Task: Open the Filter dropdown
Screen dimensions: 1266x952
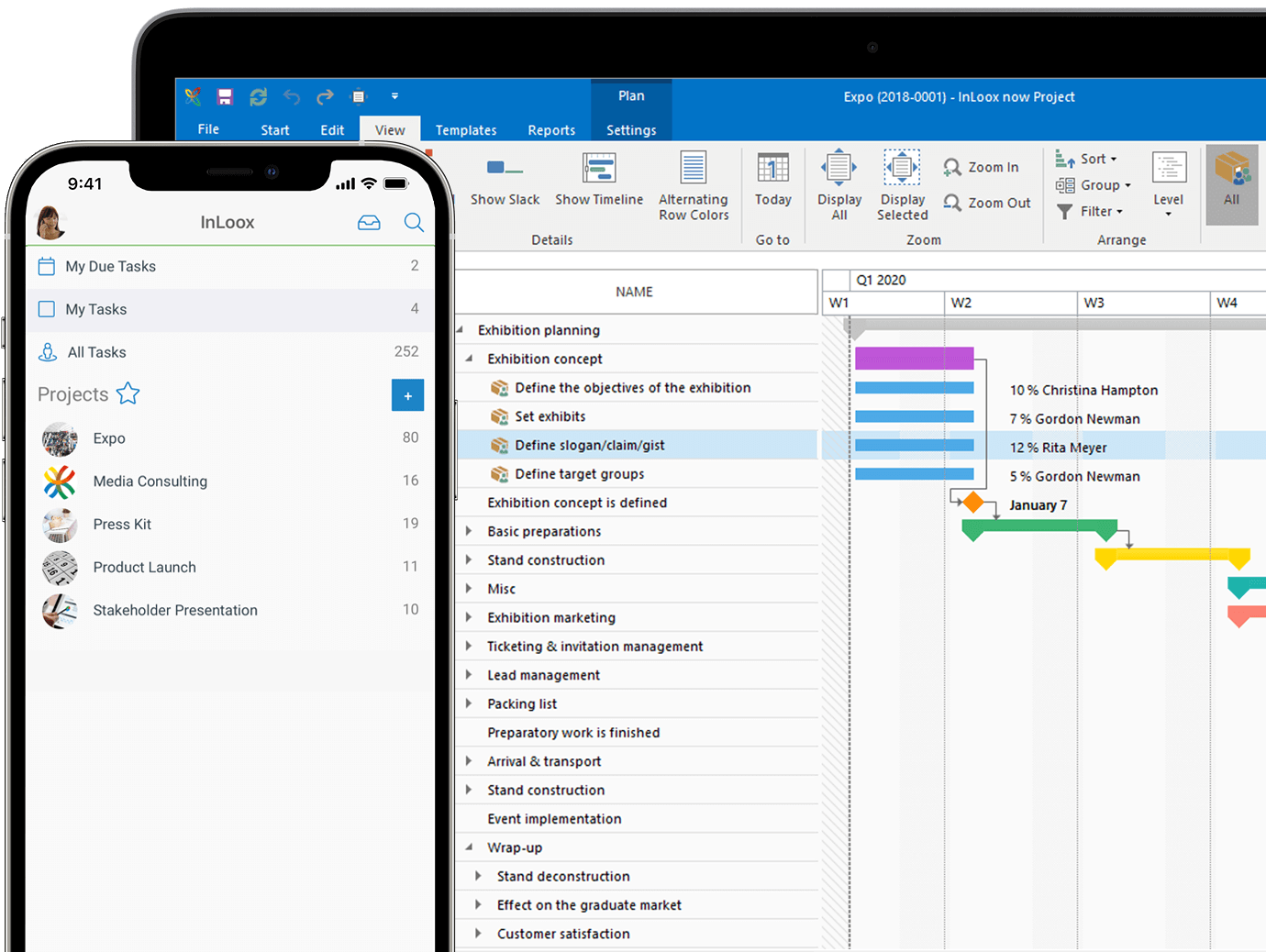Action: coord(1090,211)
